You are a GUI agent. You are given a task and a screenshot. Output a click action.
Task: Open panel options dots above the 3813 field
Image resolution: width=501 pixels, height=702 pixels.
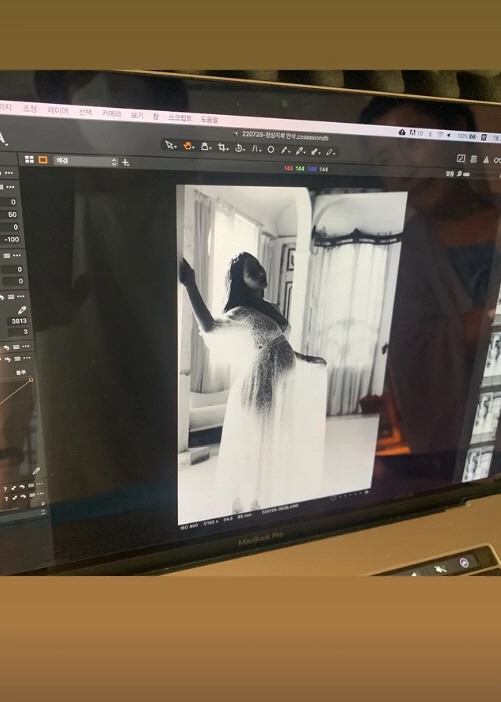coord(21,296)
